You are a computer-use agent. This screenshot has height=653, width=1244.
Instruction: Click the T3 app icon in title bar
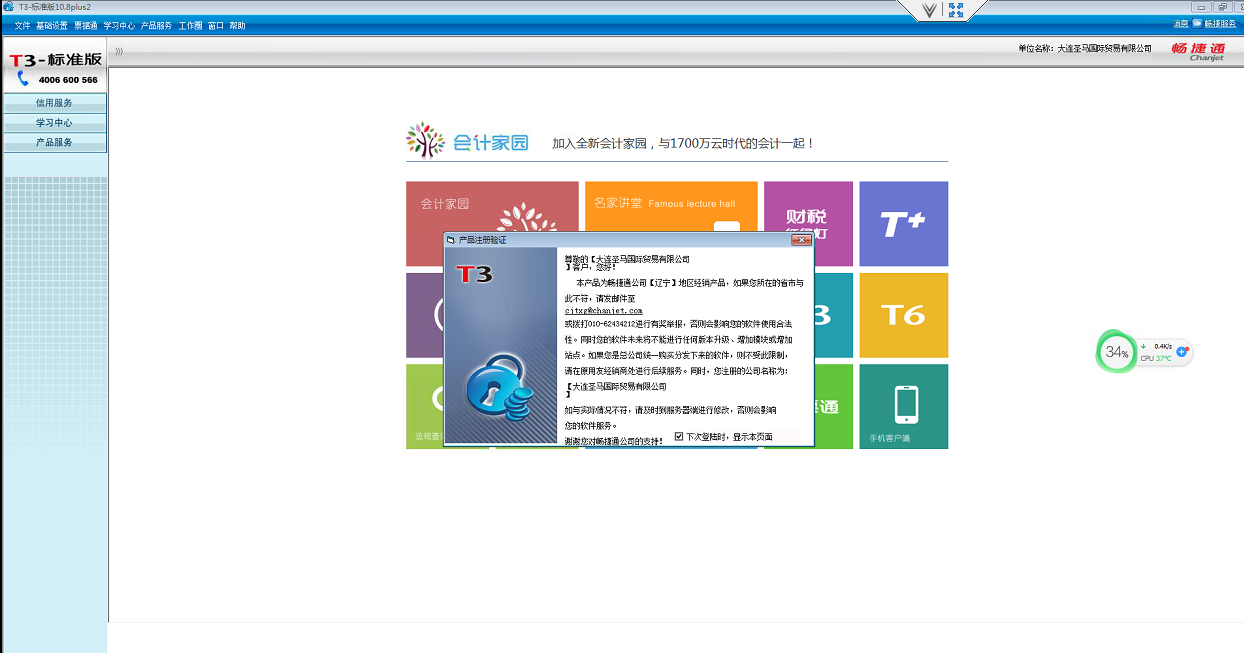[x=8, y=7]
